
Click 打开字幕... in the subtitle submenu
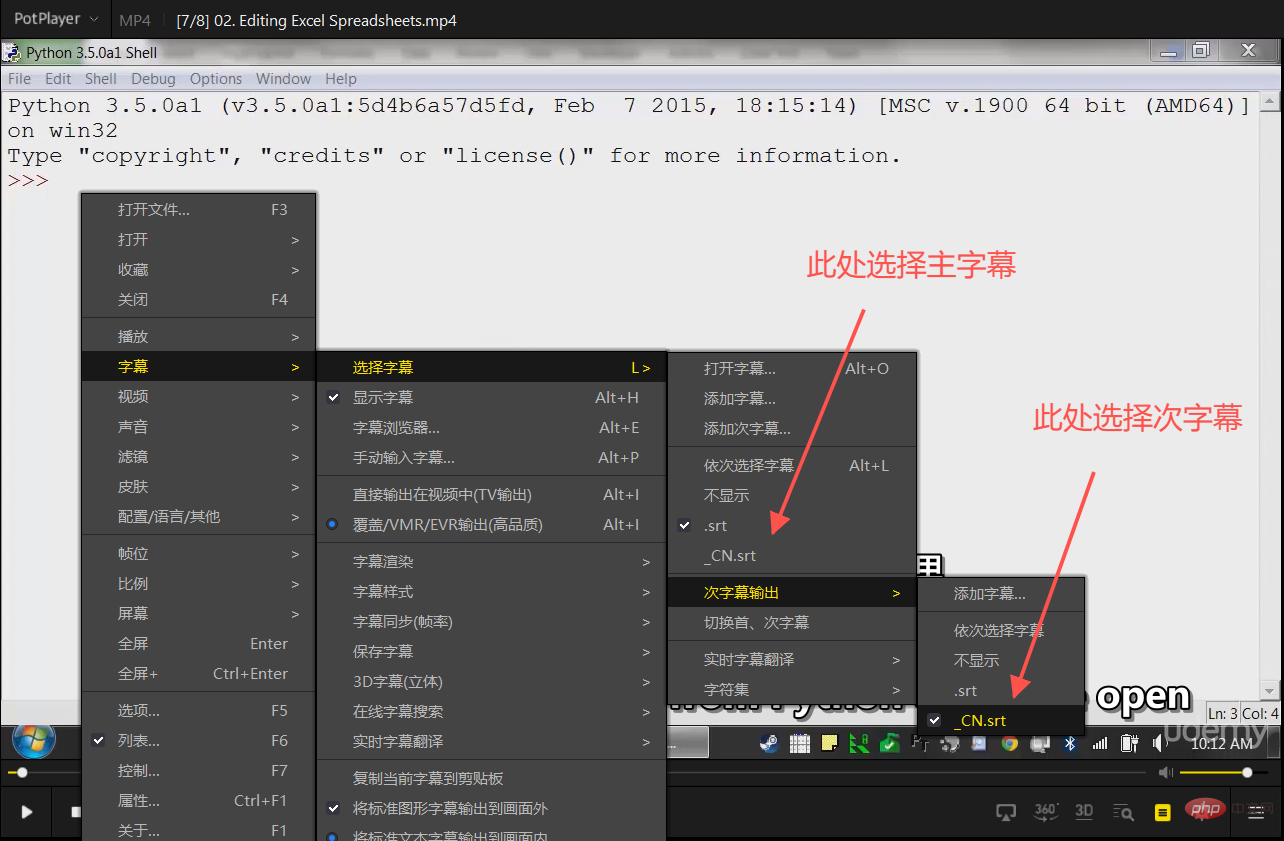point(792,368)
